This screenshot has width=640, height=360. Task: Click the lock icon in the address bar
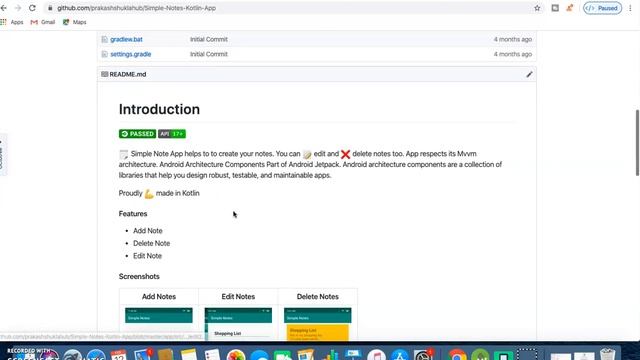(x=50, y=8)
